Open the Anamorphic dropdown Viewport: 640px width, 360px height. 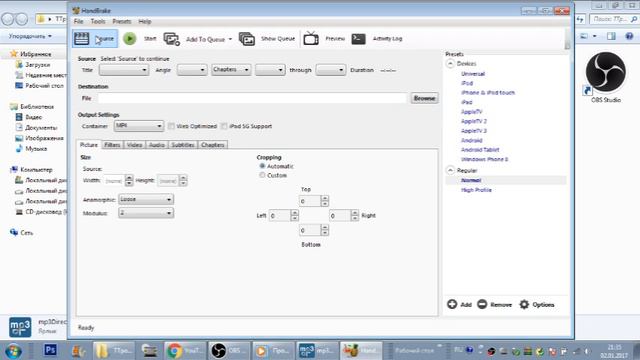coord(146,199)
